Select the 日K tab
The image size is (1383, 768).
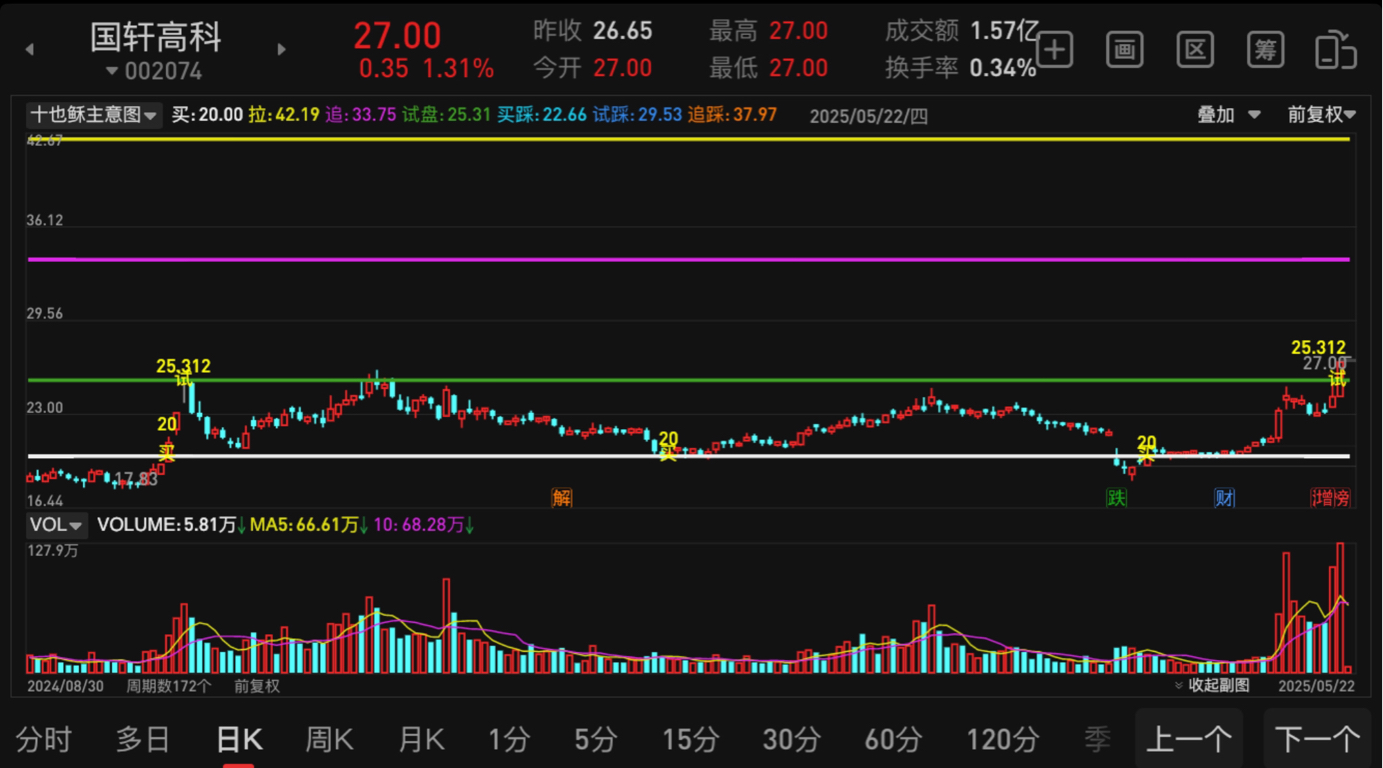[x=239, y=740]
